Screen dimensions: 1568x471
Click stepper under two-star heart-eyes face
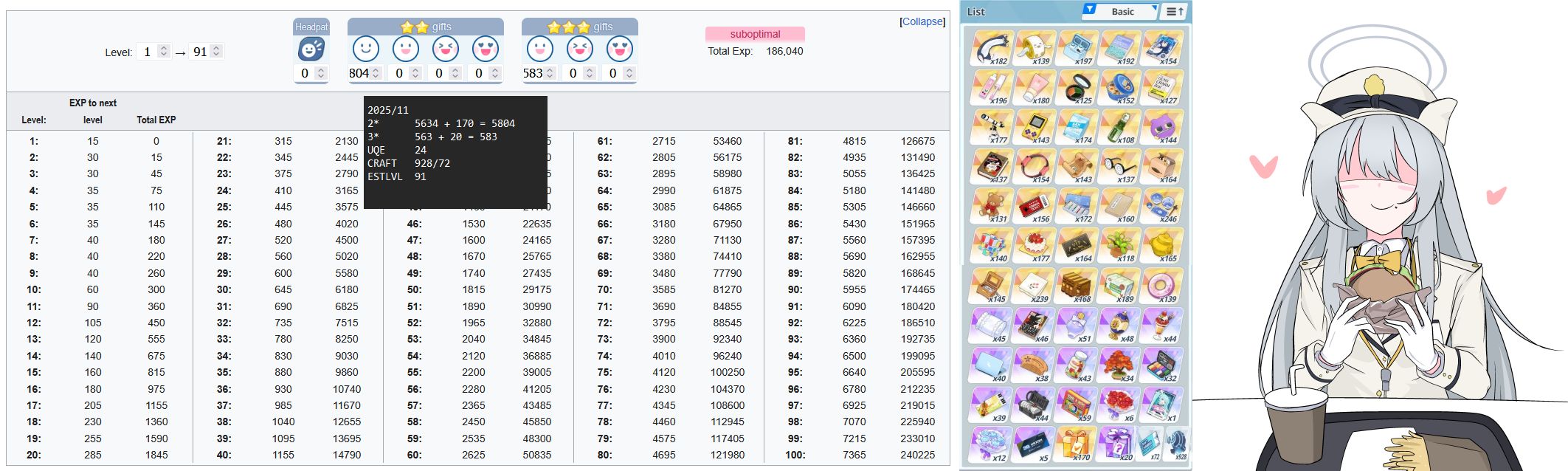495,73
